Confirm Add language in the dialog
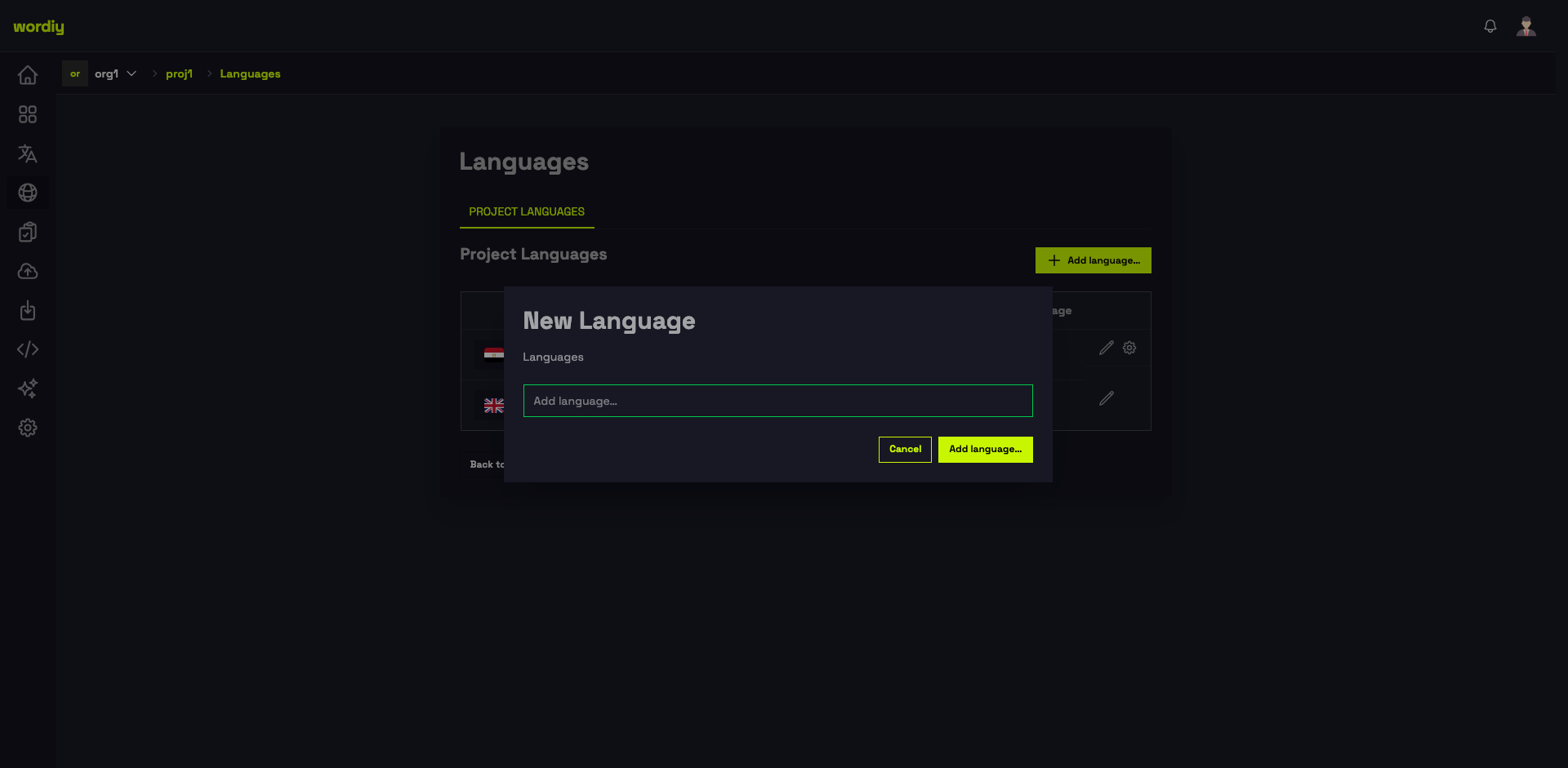Image resolution: width=1568 pixels, height=768 pixels. (986, 450)
